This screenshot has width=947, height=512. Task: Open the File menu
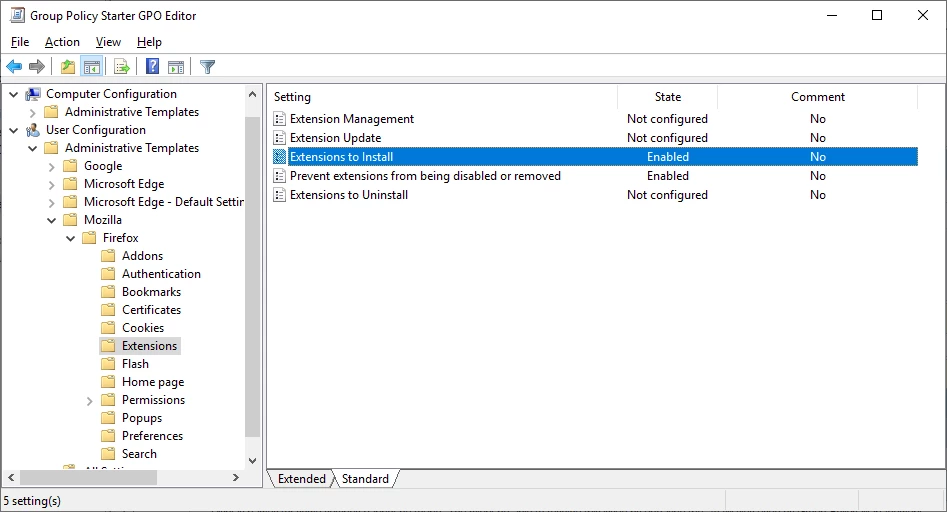(20, 42)
